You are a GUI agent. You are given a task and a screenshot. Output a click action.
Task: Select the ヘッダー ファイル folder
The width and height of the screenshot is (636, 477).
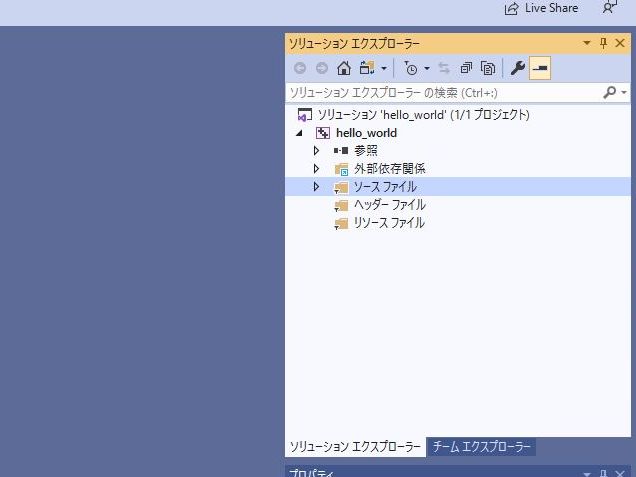[389, 205]
